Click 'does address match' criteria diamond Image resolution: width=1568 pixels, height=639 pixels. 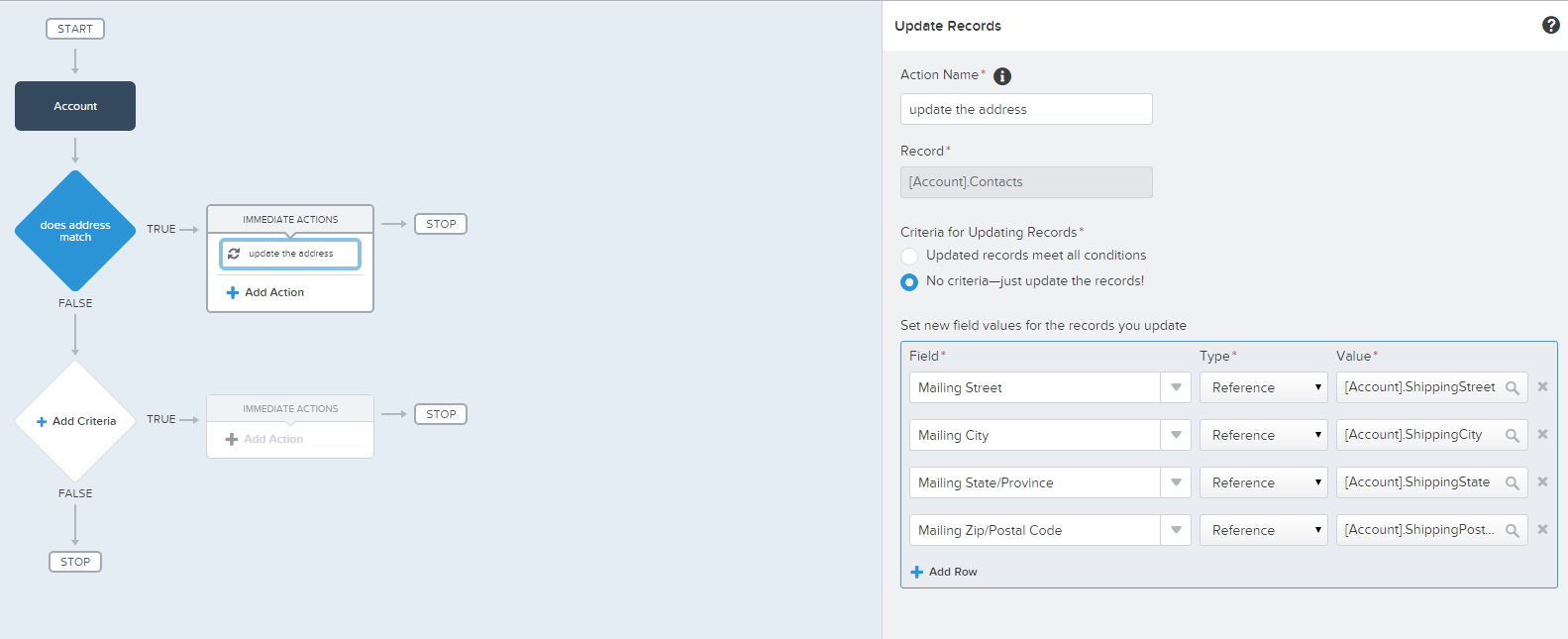(x=75, y=231)
